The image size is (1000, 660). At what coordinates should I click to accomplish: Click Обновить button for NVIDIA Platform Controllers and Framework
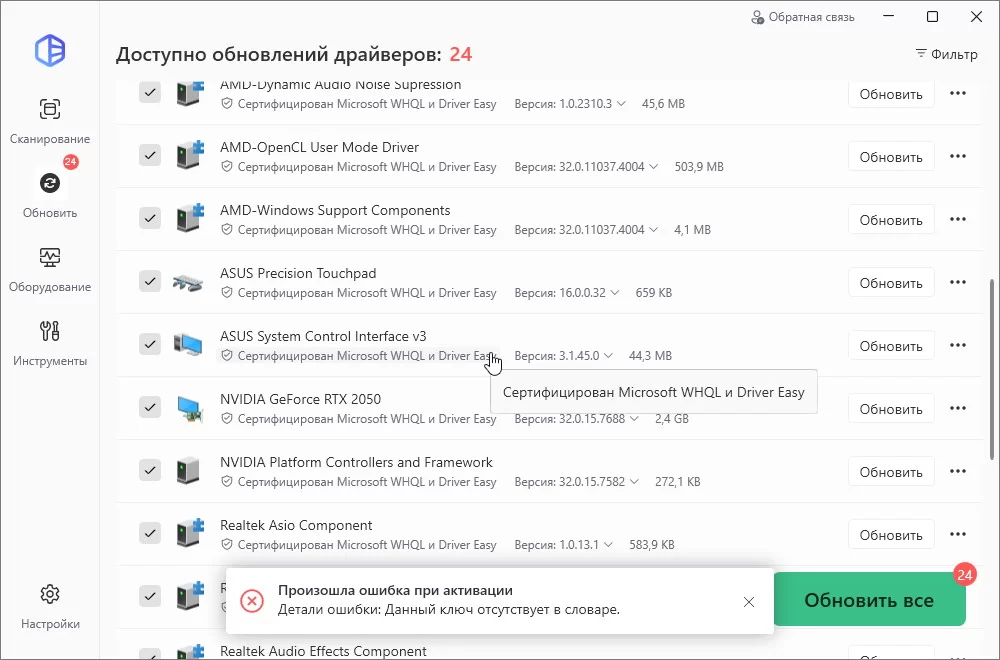point(891,472)
